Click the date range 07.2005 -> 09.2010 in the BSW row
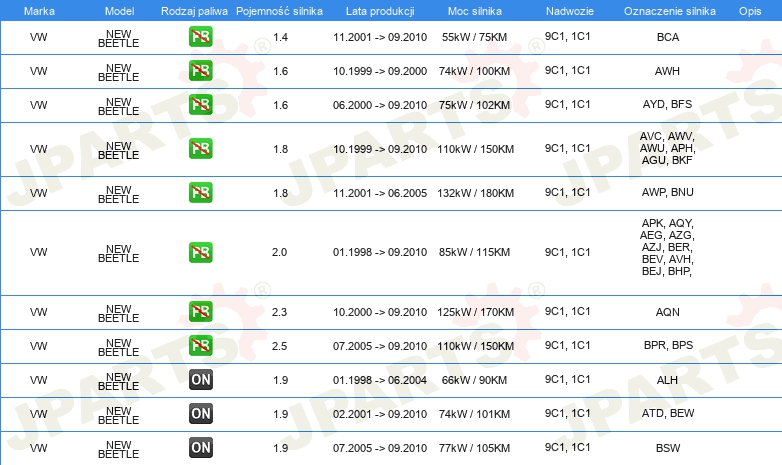This screenshot has height=465, width=782. 380,448
